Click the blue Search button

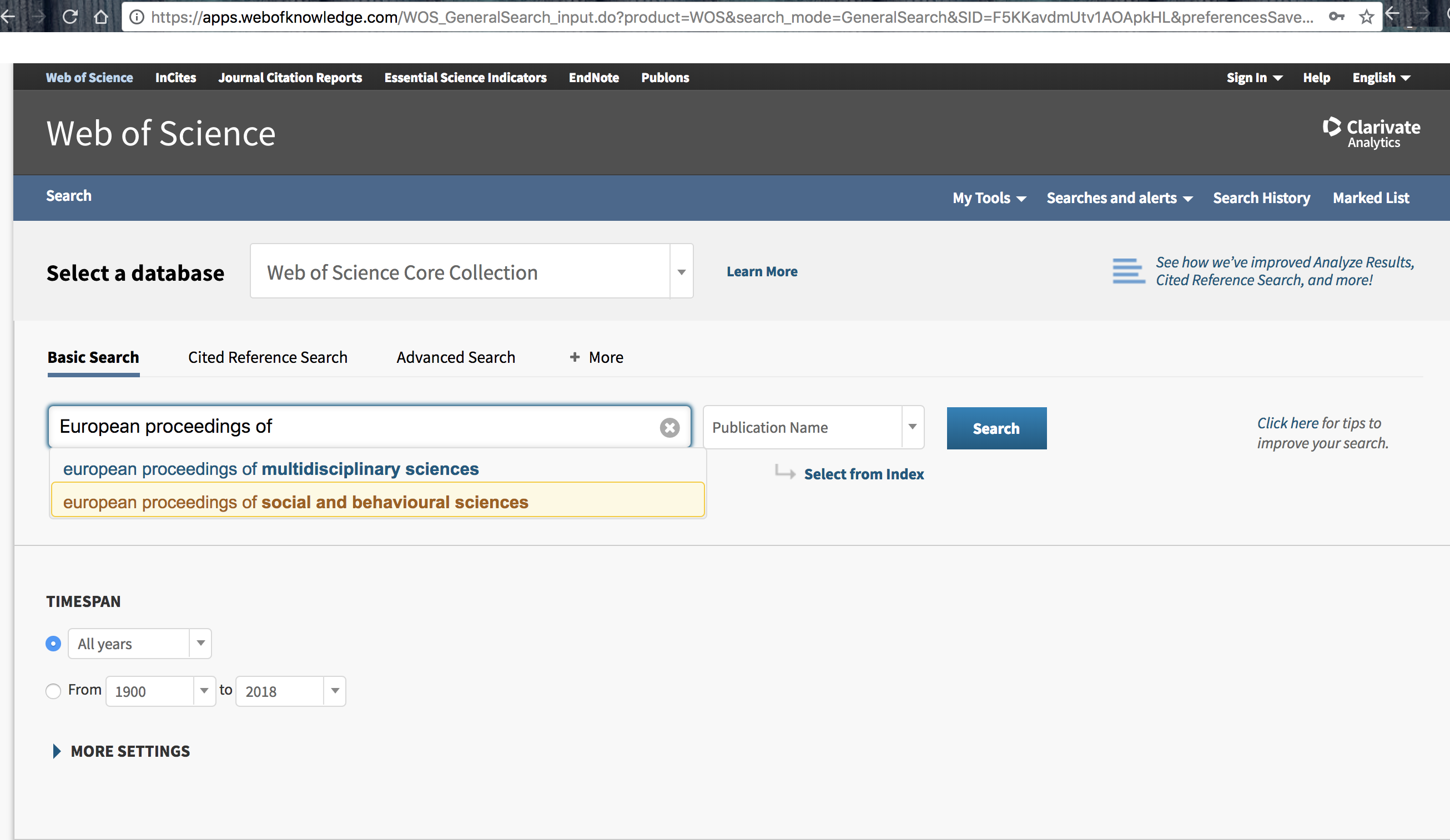[x=996, y=428]
